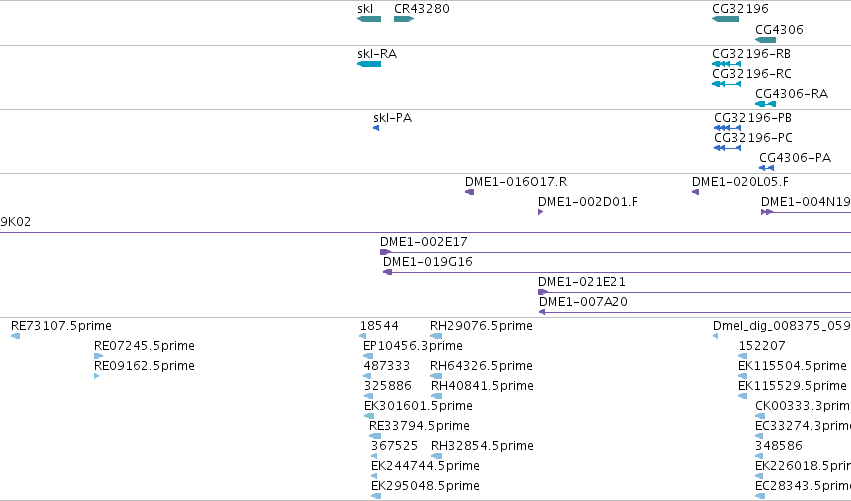Image resolution: width=851 pixels, height=501 pixels.
Task: Click the CG4306 gene glyph
Action: pyautogui.click(x=765, y=40)
